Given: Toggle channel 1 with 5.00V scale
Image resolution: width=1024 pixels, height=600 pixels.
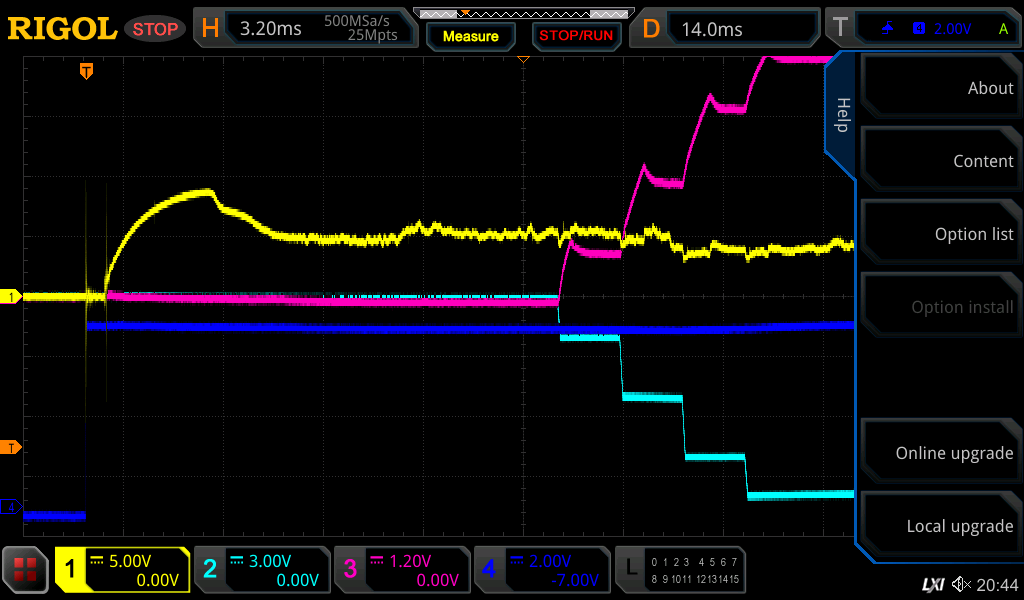Looking at the screenshot, I should click(x=123, y=570).
